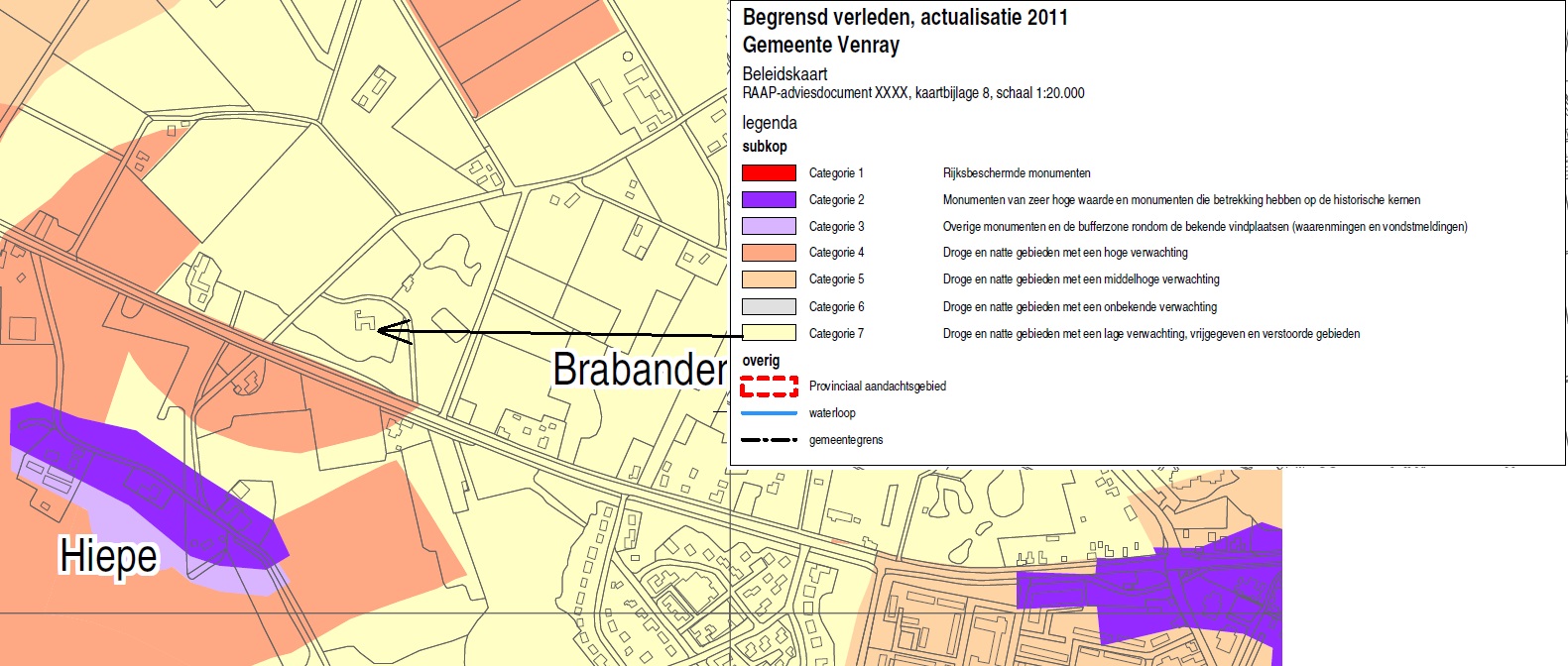Click the 'Categorie 5' label
Viewport: 1568px width, 666px height.
click(x=836, y=279)
